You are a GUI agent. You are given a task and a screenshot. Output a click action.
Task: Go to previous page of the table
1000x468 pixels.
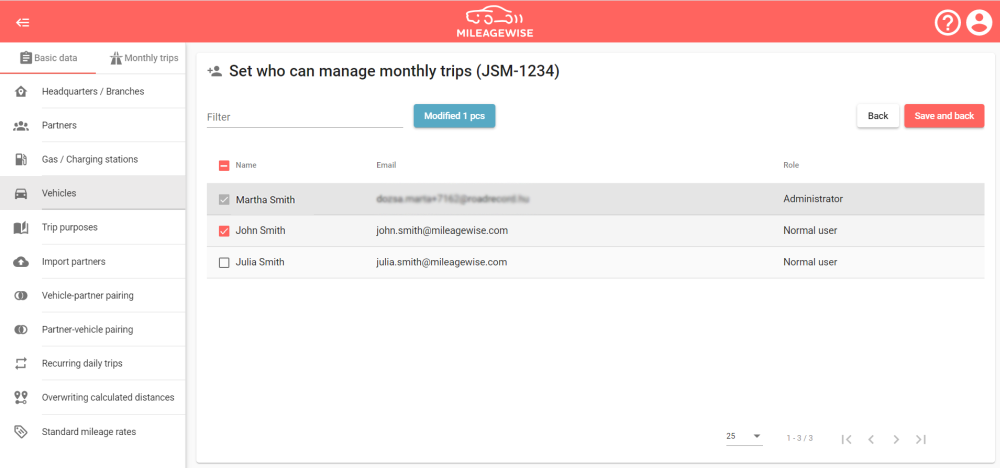(871, 439)
